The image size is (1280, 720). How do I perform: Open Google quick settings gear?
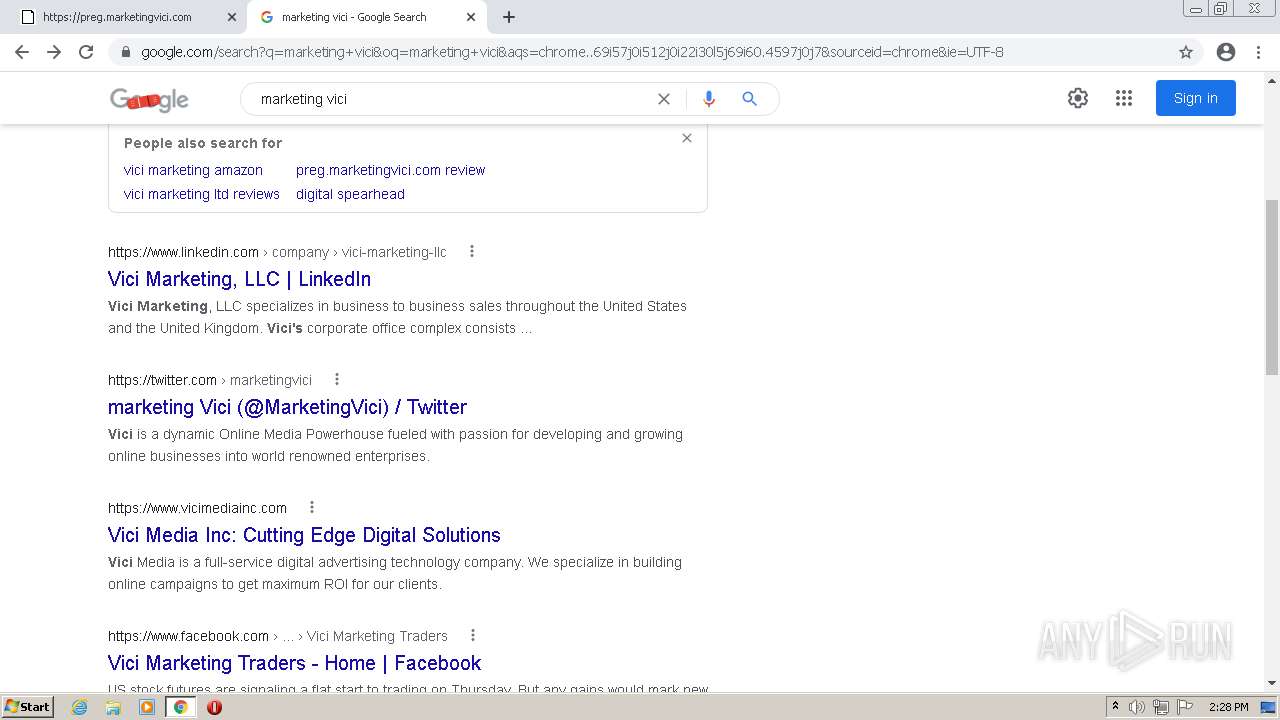[1078, 98]
